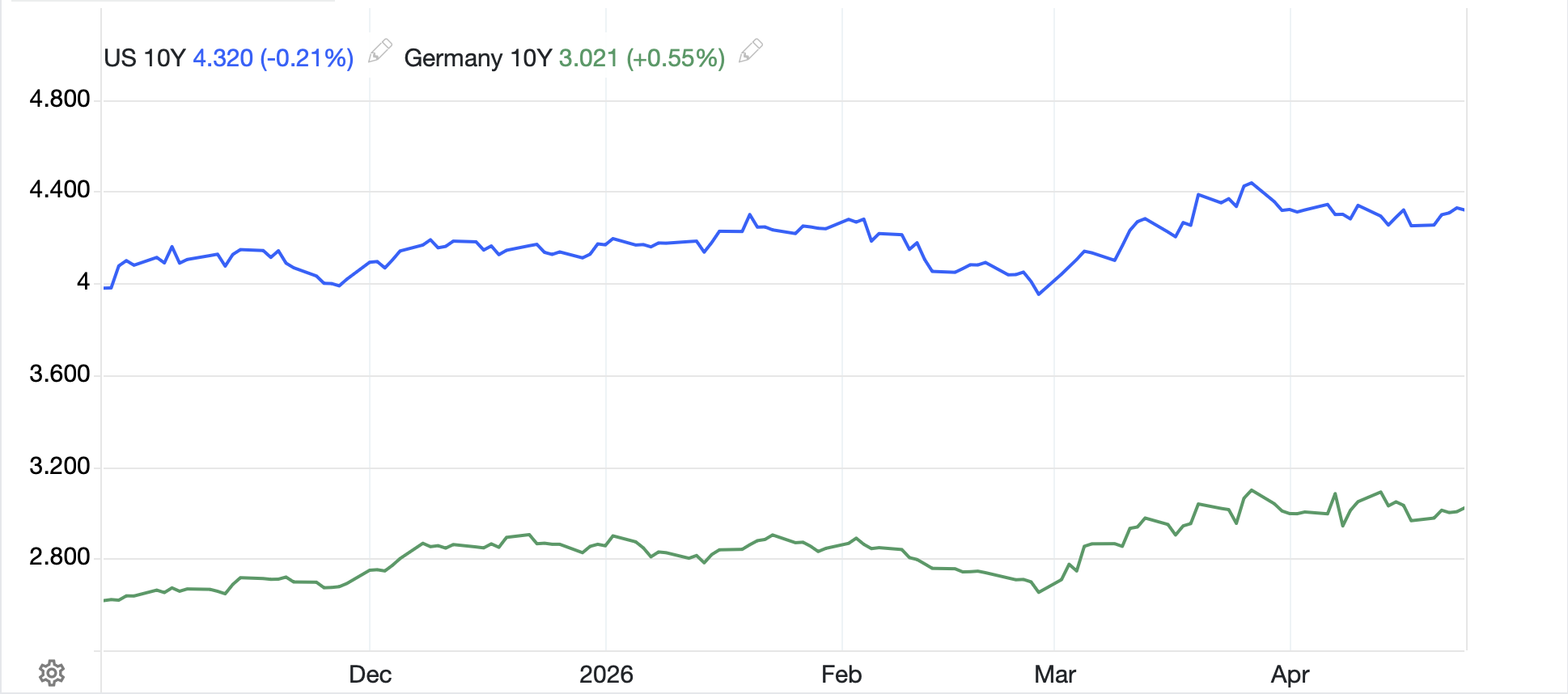
Task: Select the US 10Y legend label
Action: (x=145, y=58)
